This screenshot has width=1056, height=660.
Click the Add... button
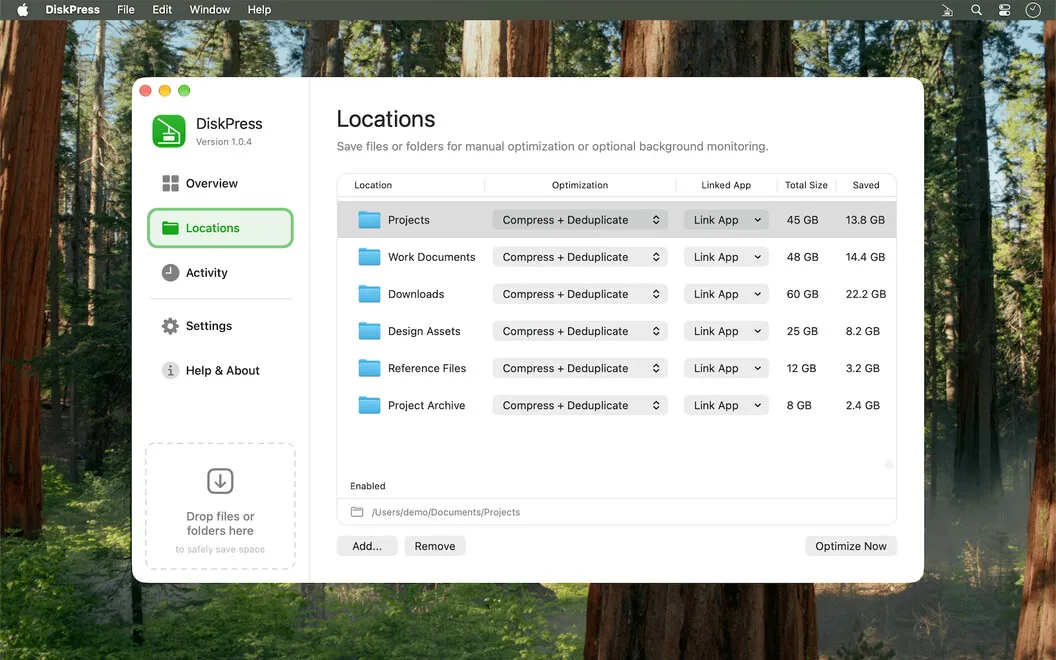[x=367, y=546]
